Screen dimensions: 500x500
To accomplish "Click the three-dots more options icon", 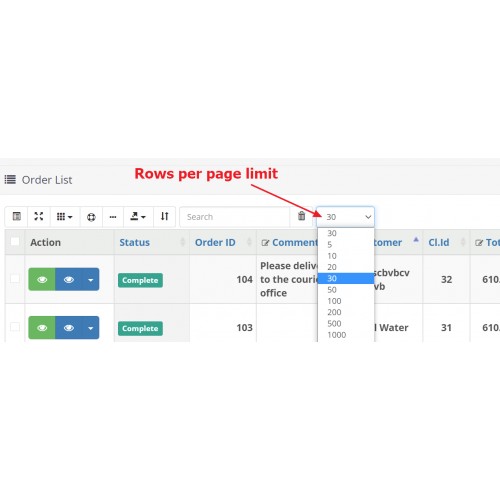I will [x=113, y=217].
